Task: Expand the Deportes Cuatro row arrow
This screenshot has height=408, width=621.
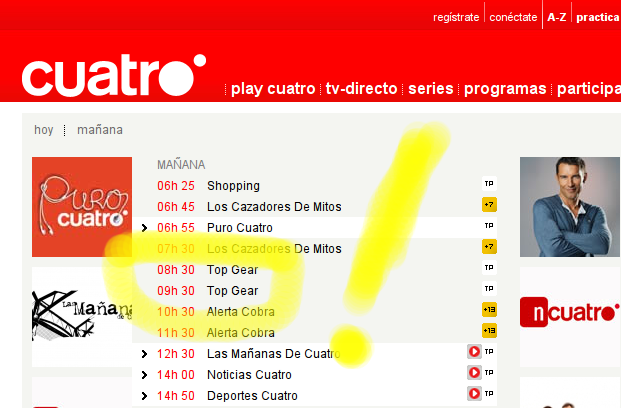Action: (x=144, y=396)
